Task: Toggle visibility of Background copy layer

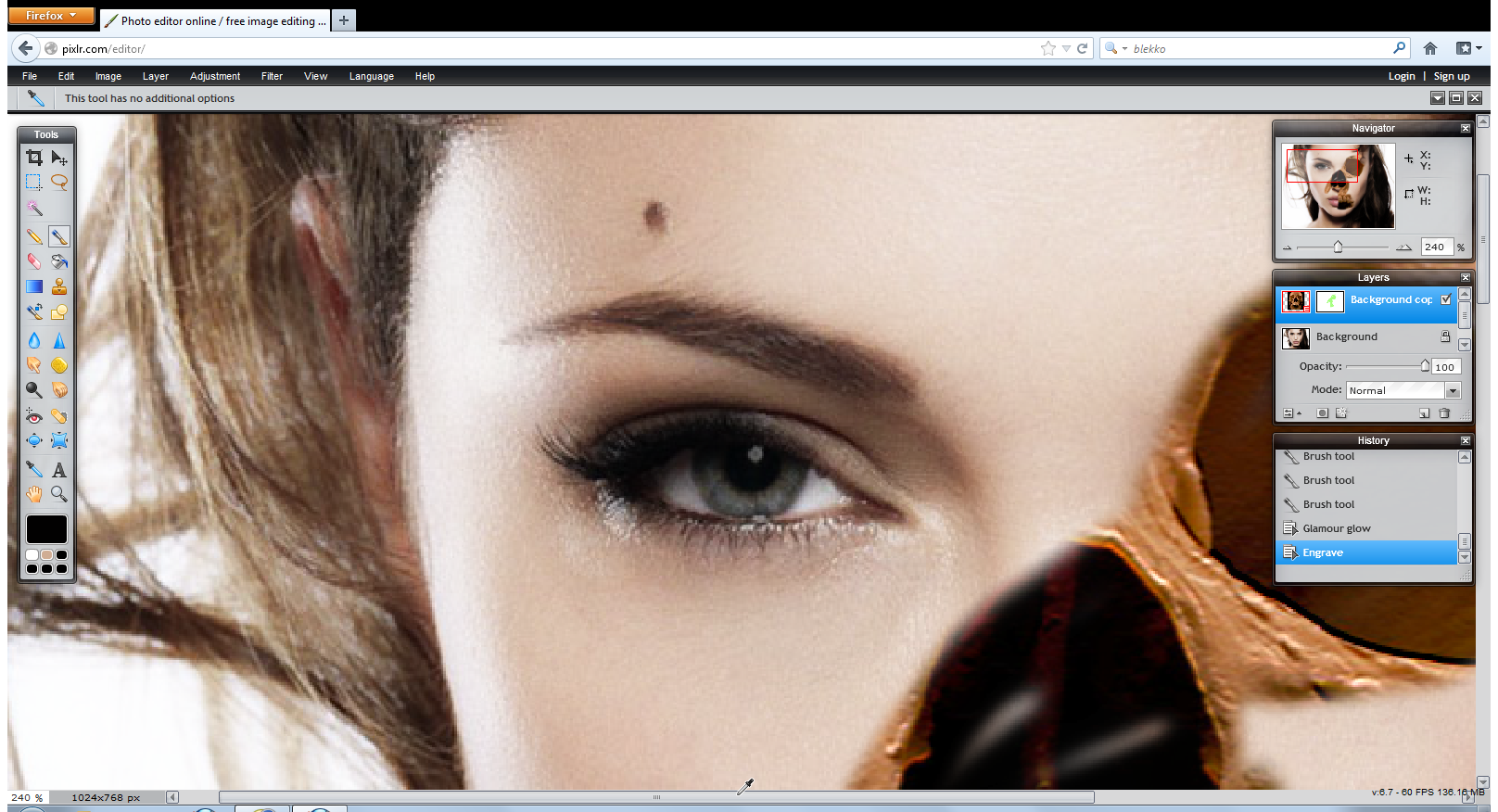Action: point(1446,299)
